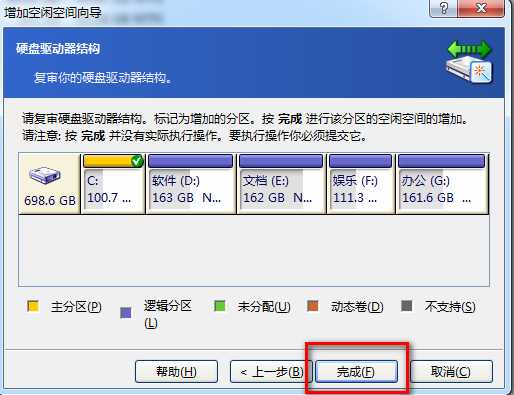Click the gray 不支持(S) legend swatch
Image resolution: width=514 pixels, height=395 pixels.
407,306
